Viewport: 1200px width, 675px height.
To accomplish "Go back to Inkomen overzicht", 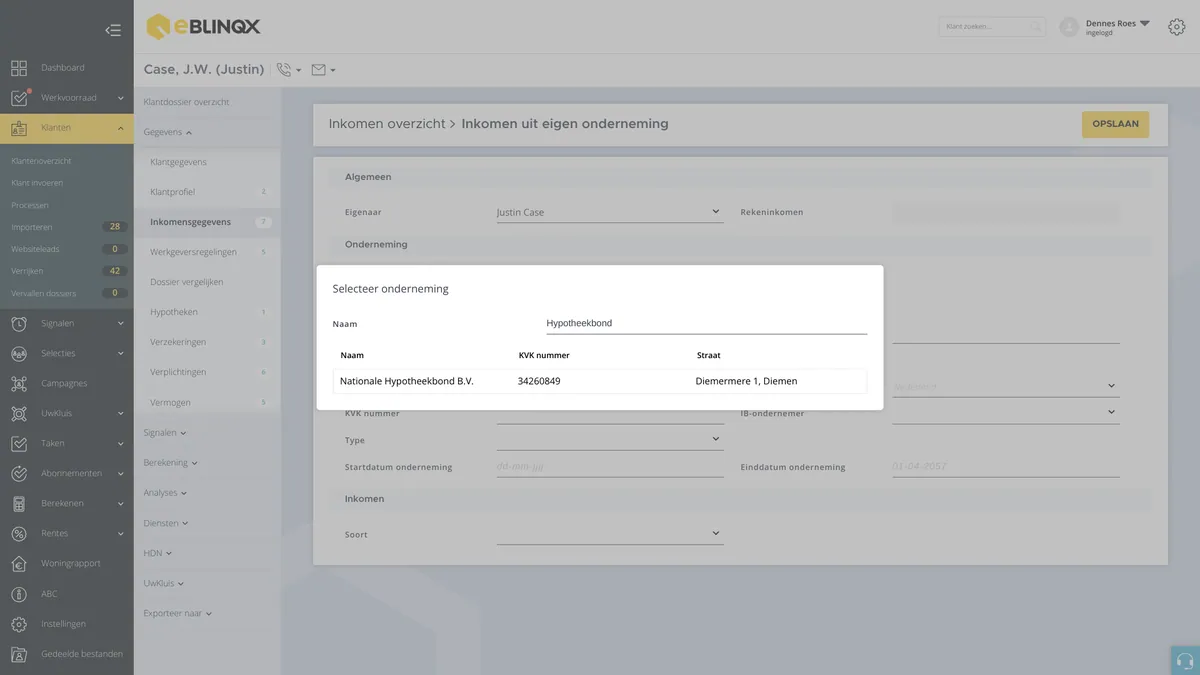I will 387,124.
